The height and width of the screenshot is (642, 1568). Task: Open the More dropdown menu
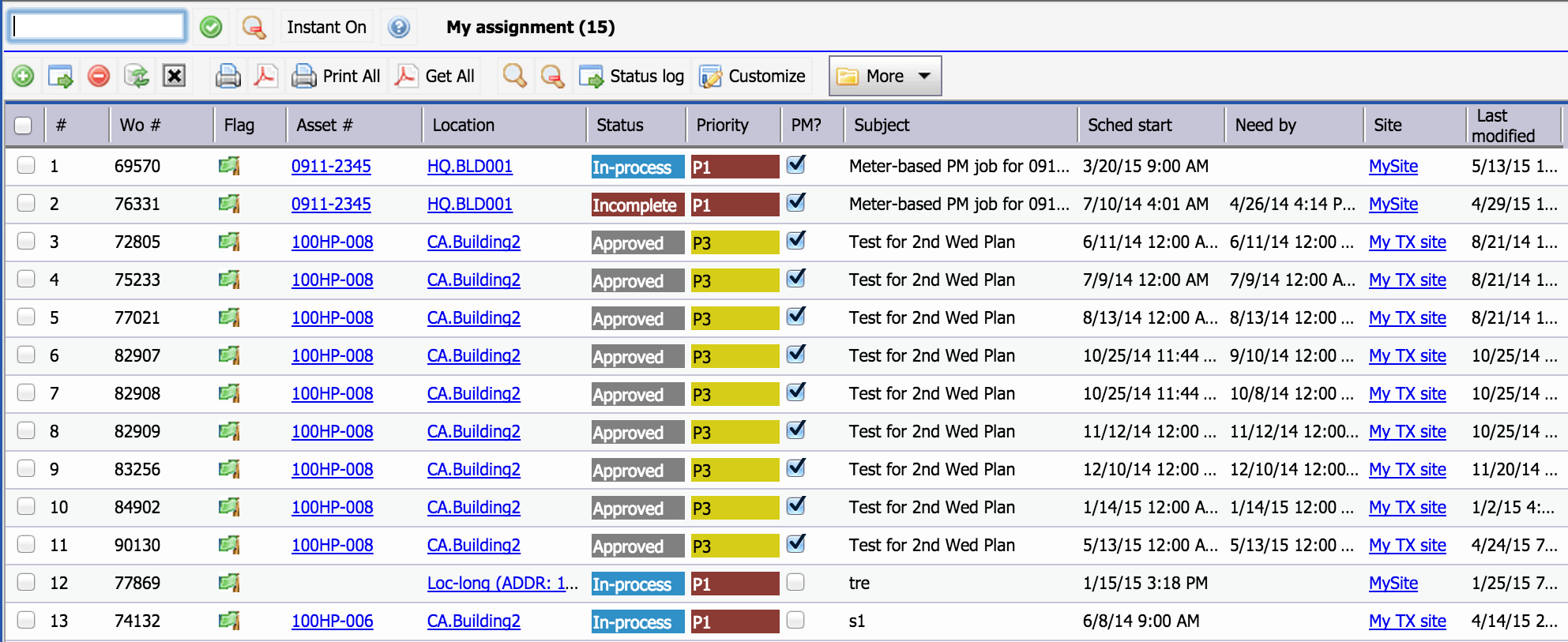pyautogui.click(x=885, y=76)
